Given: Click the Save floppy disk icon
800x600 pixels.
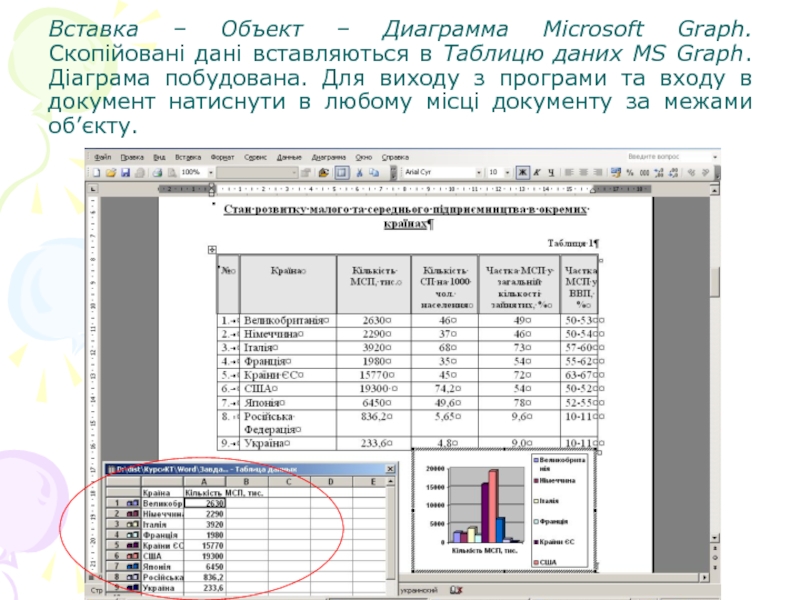Looking at the screenshot, I should [125, 173].
